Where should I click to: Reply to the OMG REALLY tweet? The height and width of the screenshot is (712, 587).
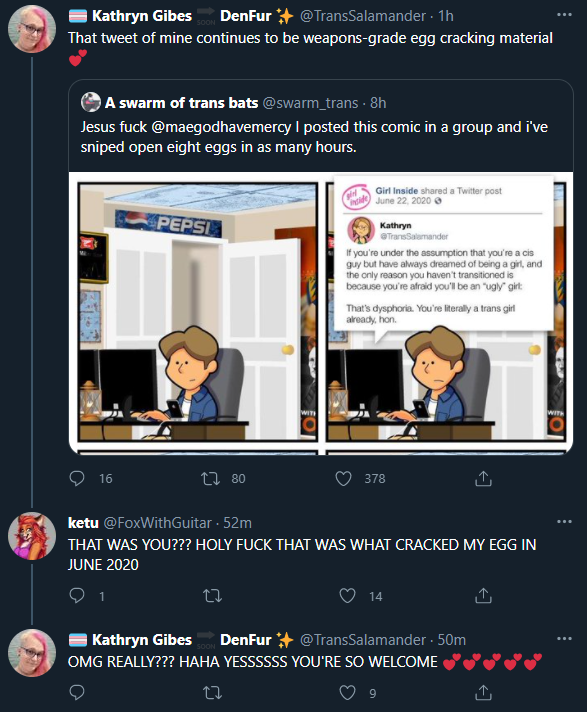point(77,692)
